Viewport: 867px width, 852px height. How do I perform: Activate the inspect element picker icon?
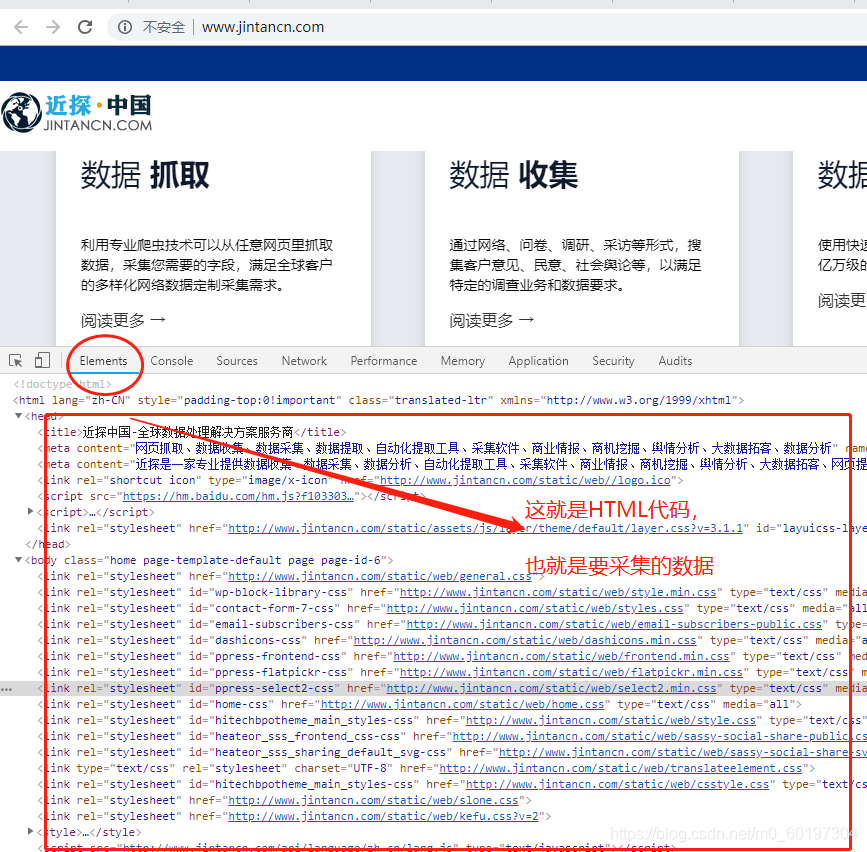[15, 360]
